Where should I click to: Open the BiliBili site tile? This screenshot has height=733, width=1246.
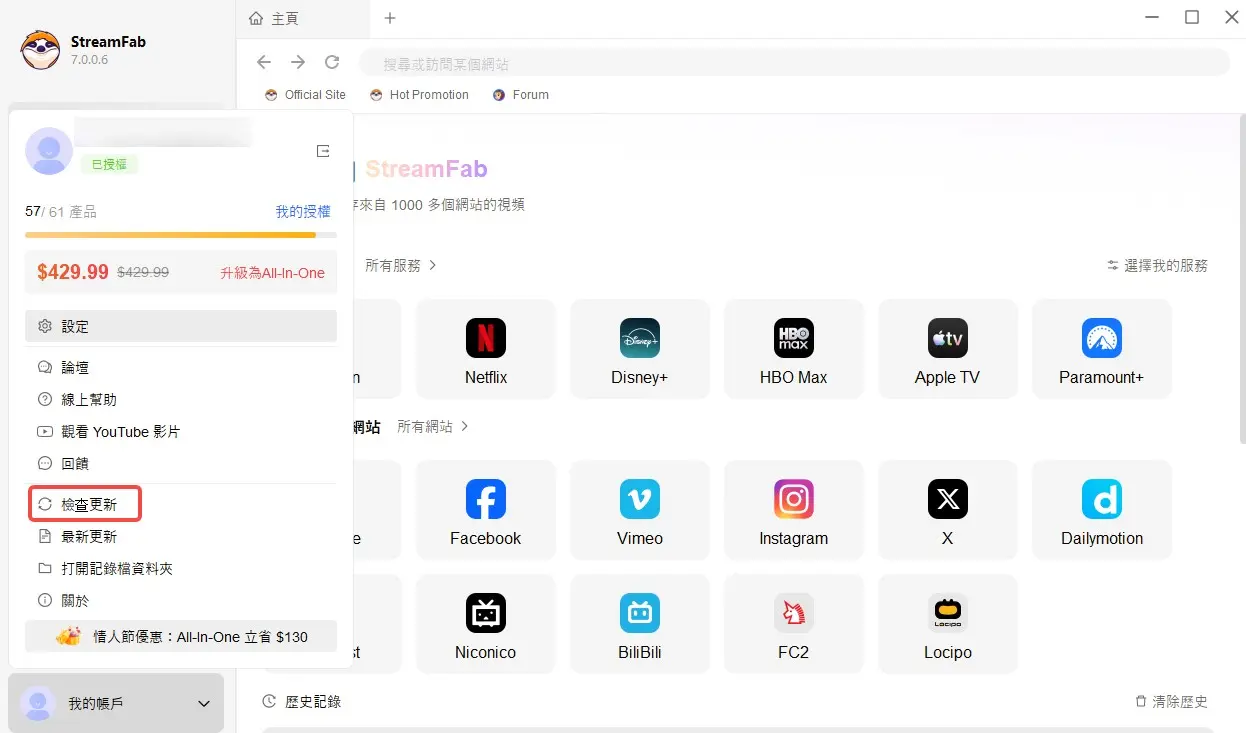pos(640,624)
